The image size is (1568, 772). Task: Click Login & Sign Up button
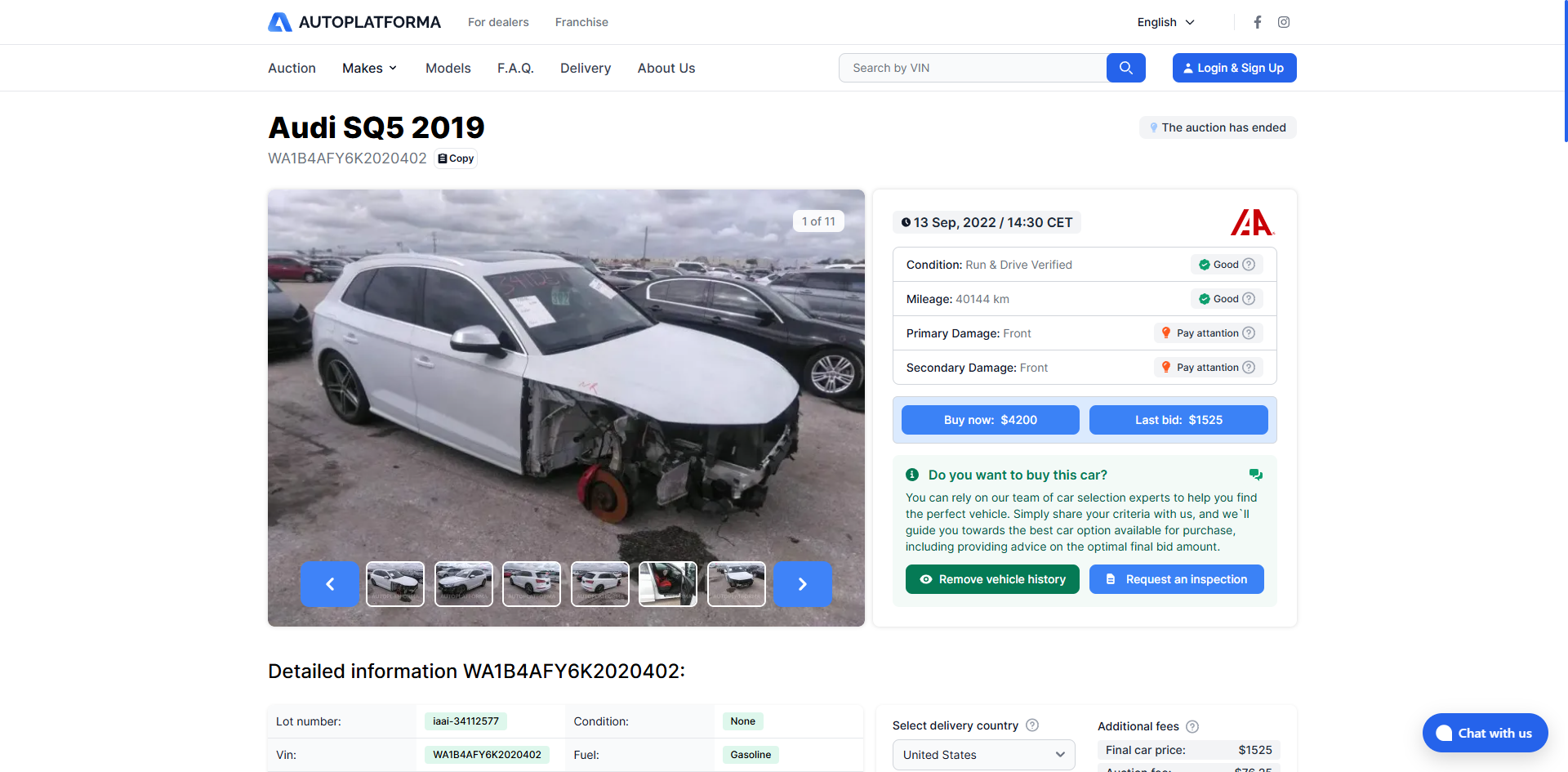pyautogui.click(x=1234, y=68)
